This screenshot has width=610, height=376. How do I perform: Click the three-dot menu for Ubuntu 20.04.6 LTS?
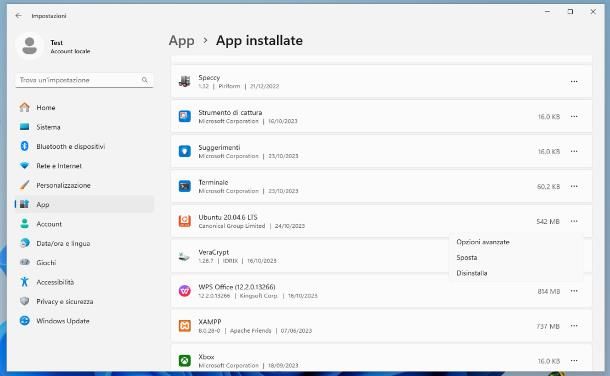pos(574,221)
